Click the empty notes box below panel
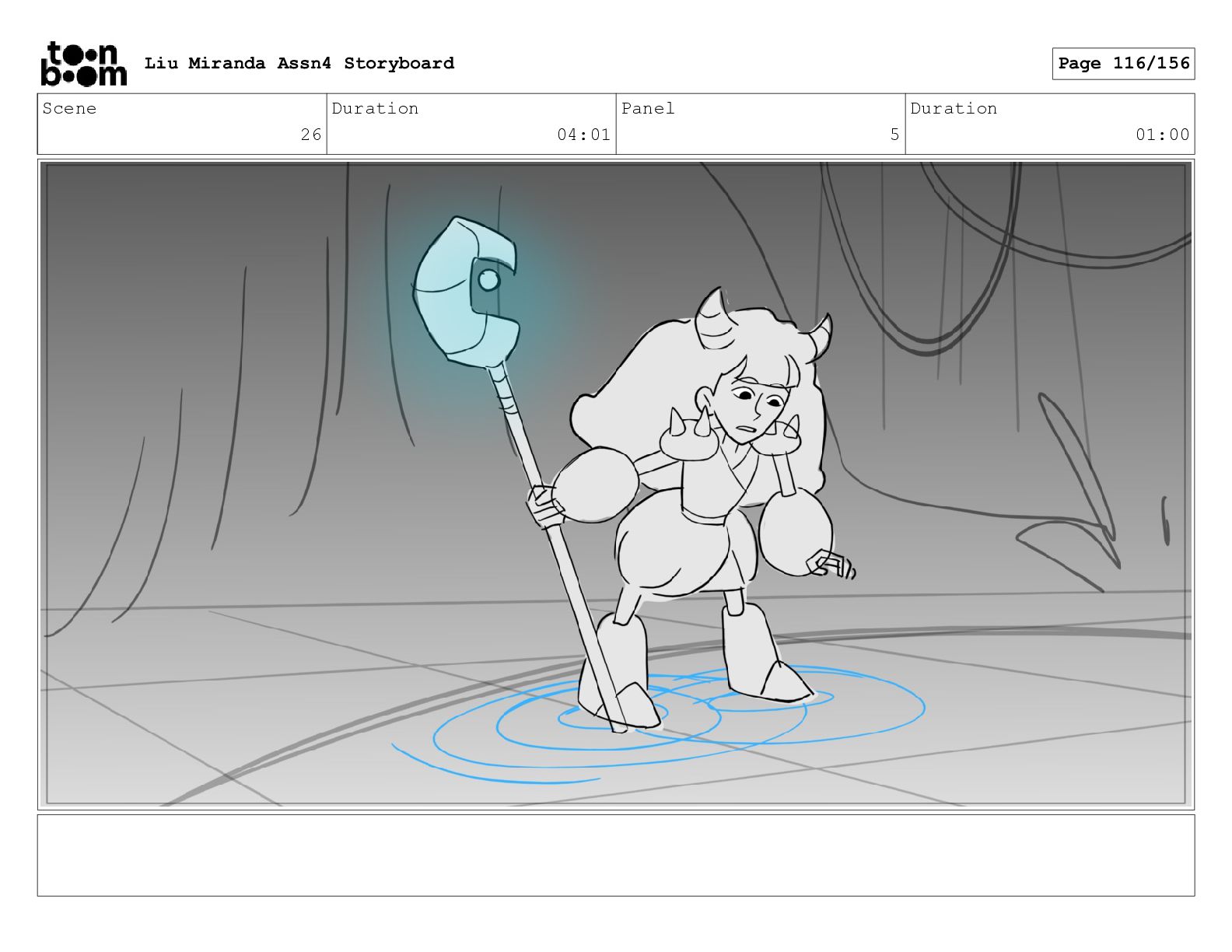Viewport: 1232px width, 952px height. point(616,856)
